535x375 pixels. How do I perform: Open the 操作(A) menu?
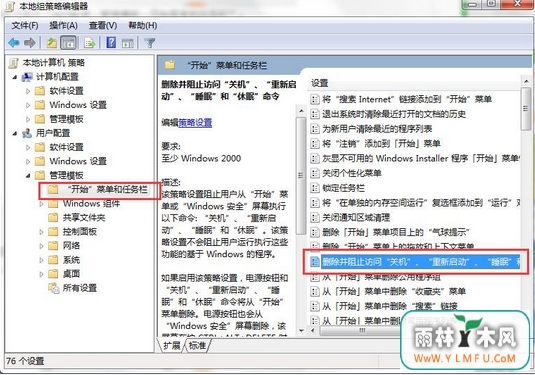point(63,26)
